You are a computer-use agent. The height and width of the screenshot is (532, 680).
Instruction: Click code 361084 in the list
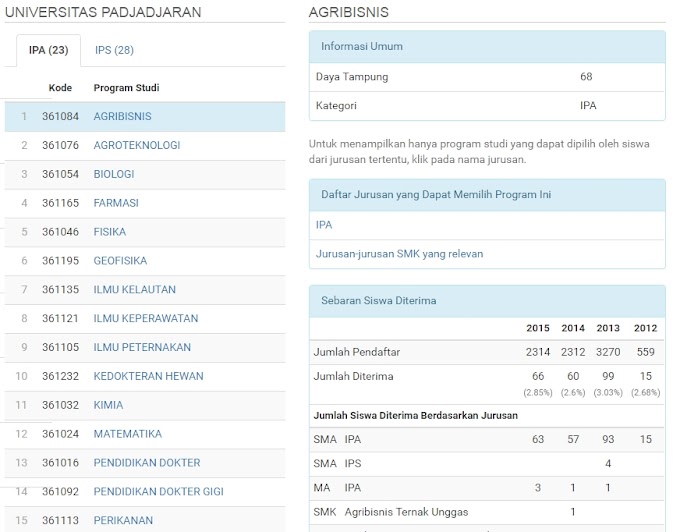click(60, 116)
